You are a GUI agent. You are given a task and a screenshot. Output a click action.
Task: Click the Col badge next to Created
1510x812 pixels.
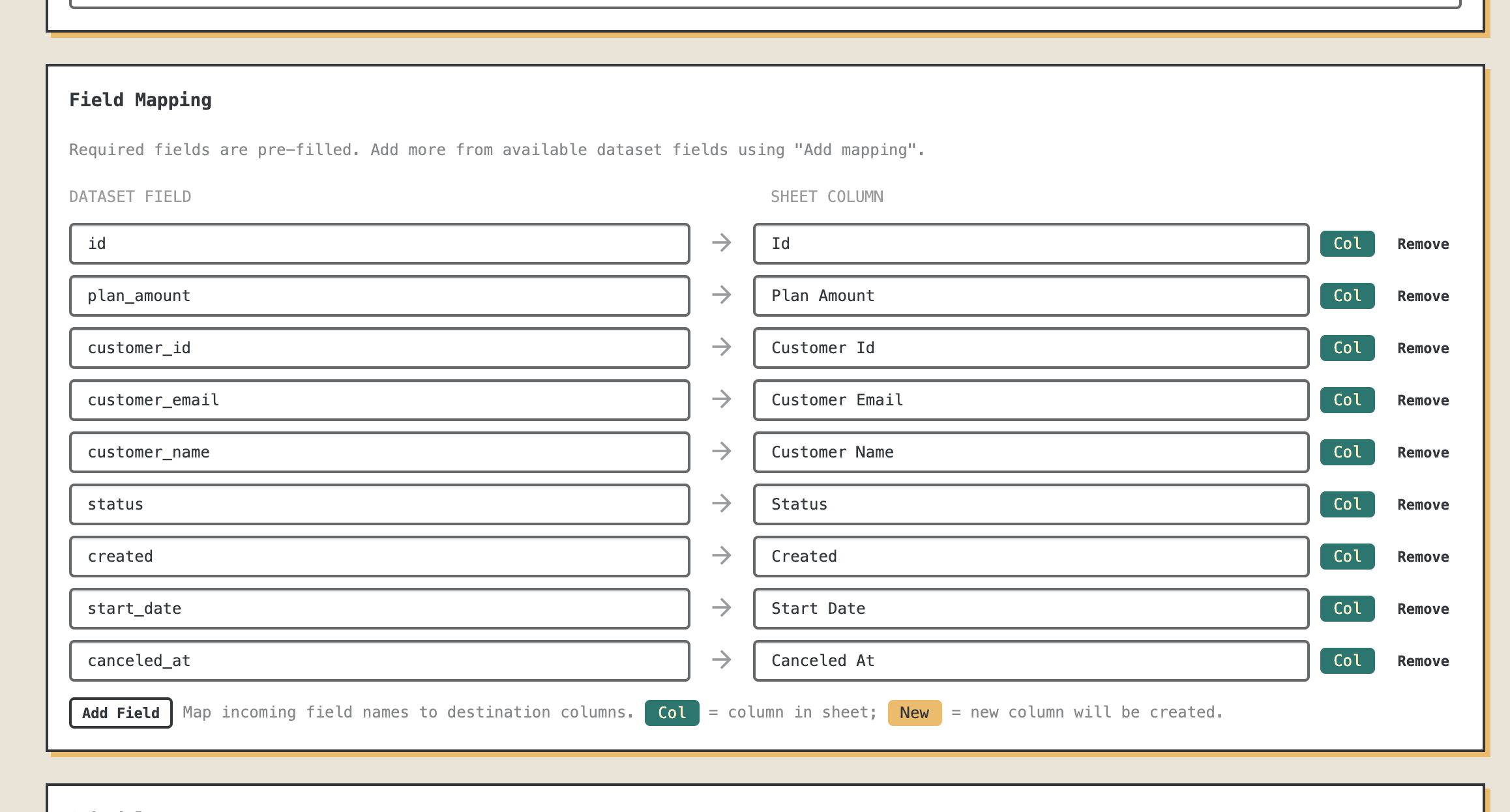click(1347, 557)
